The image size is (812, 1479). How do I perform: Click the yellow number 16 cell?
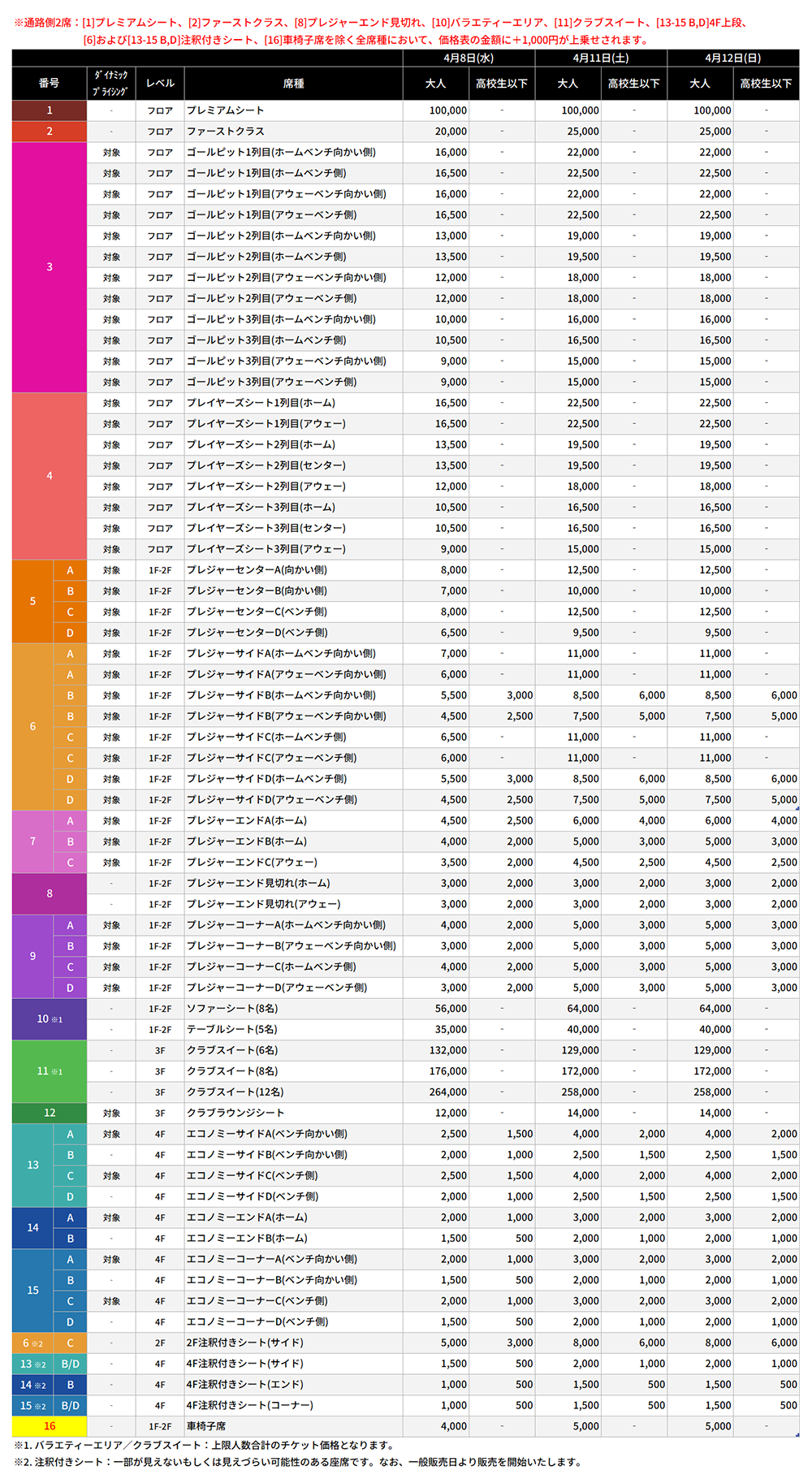49,1426
